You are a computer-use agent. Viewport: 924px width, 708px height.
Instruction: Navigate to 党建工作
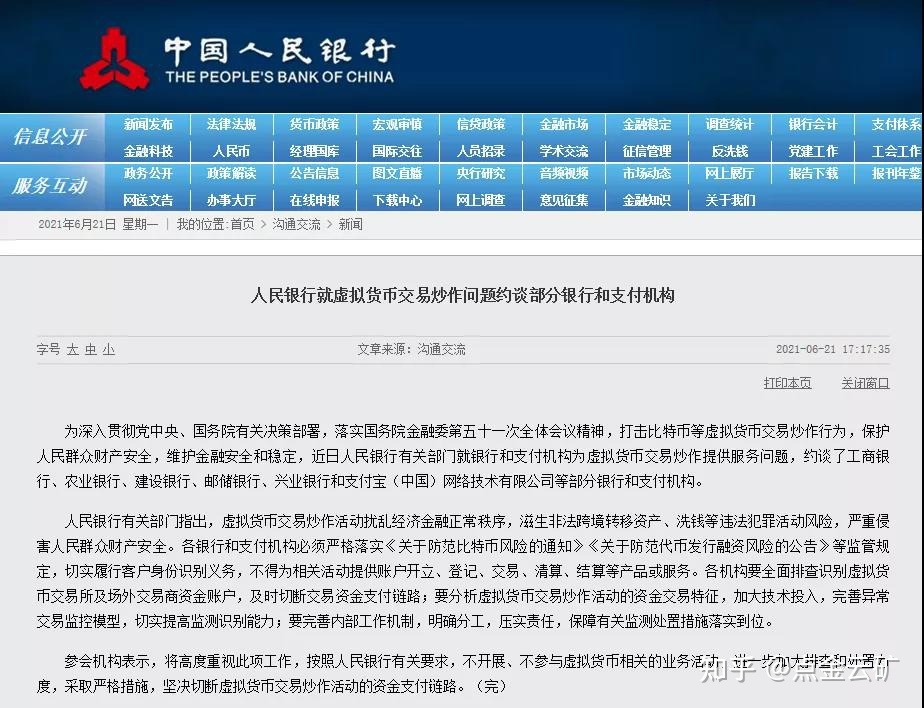click(813, 152)
